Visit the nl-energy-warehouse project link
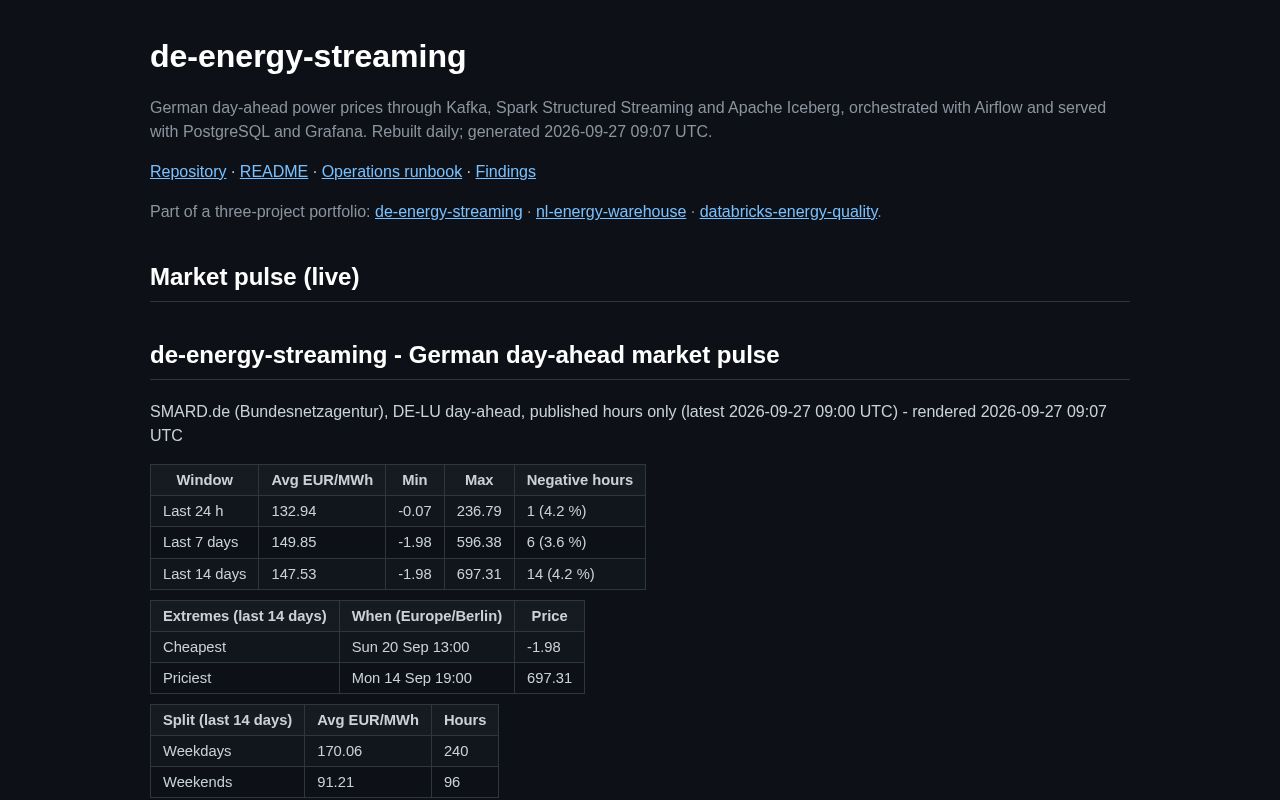The image size is (1280, 800). click(x=611, y=211)
